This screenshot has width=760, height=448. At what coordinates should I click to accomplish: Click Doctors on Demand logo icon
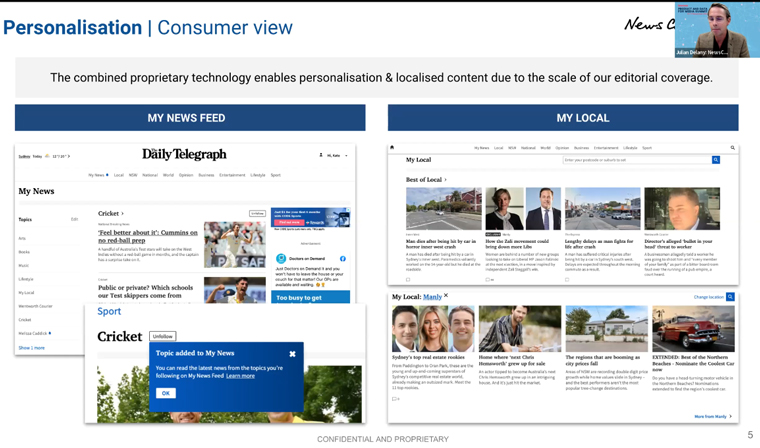coord(281,258)
